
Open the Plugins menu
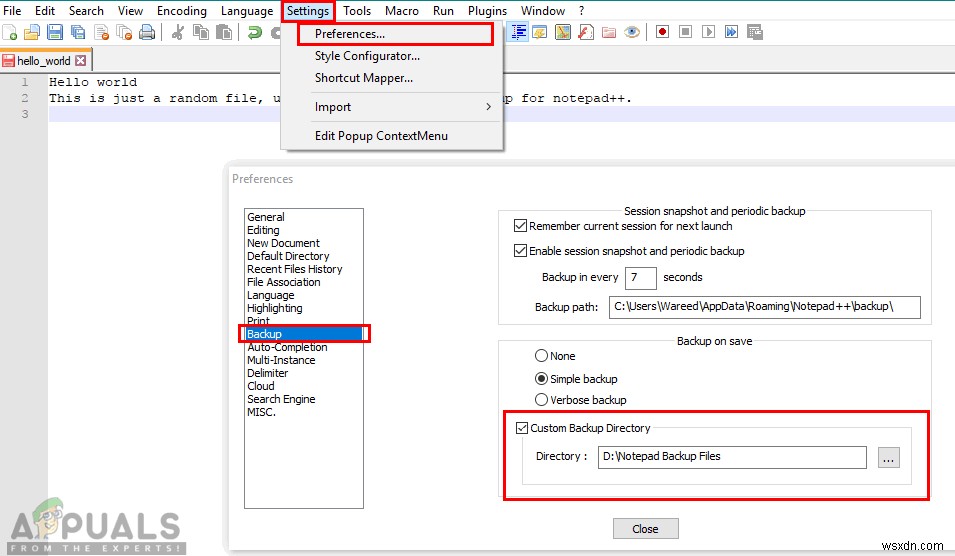click(x=487, y=11)
